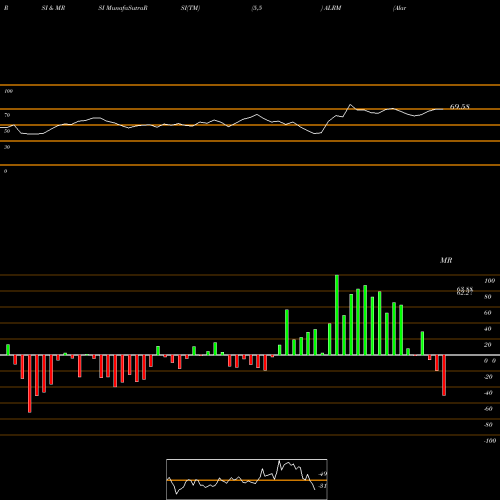Click the deepest red bar at chart's left
The width and height of the screenshot is (500, 500).
30,384
